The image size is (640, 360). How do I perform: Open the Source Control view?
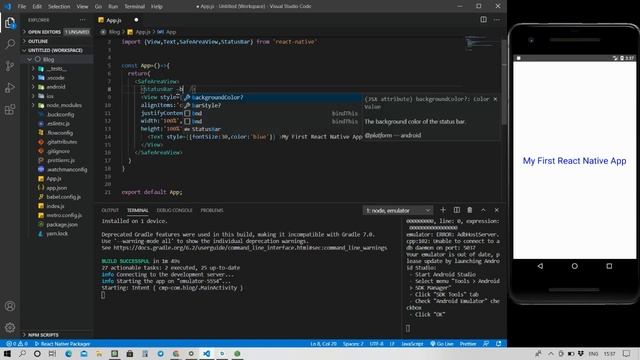tap(10, 66)
